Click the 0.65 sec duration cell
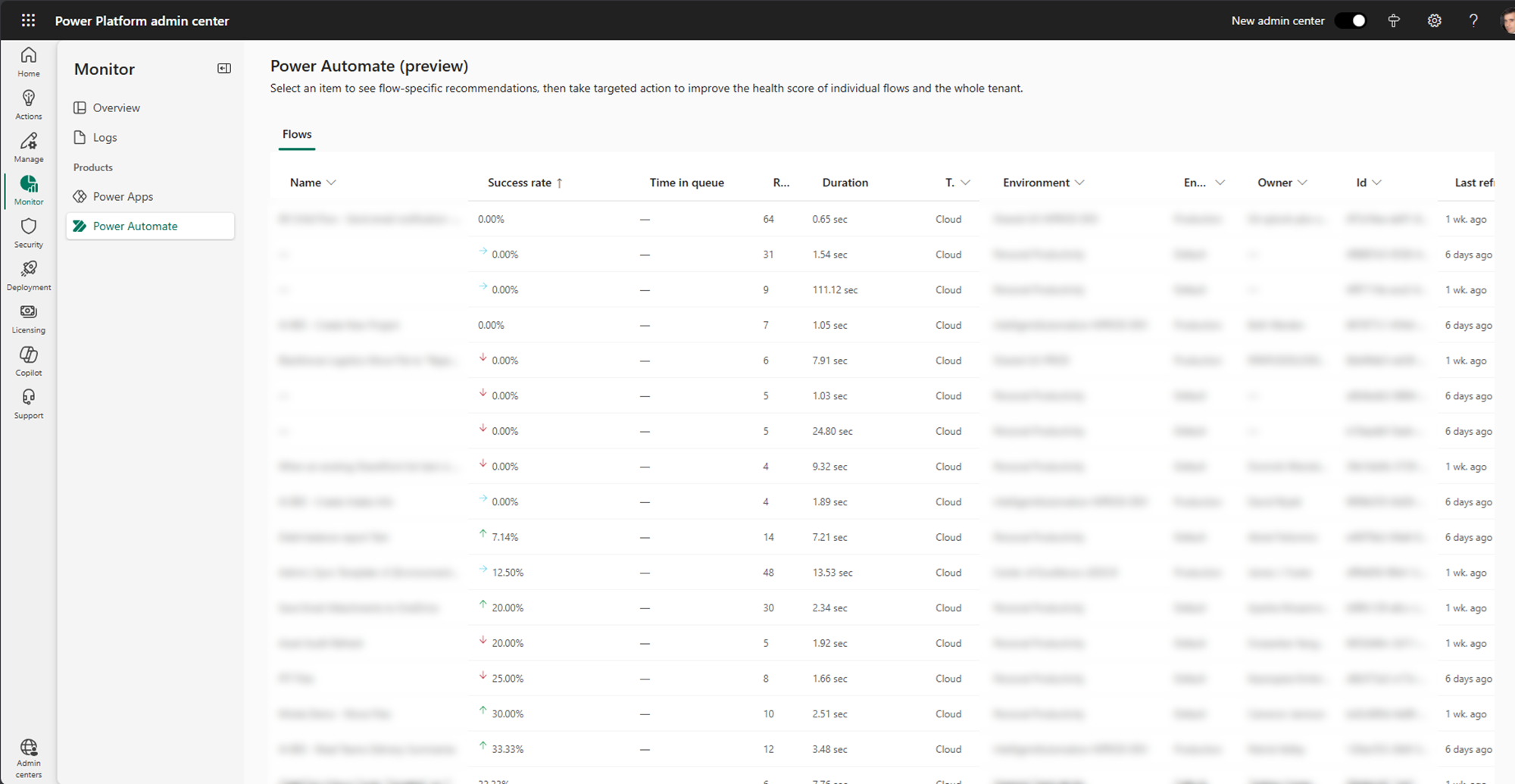Screen dimensions: 1515x784 pyautogui.click(x=829, y=219)
